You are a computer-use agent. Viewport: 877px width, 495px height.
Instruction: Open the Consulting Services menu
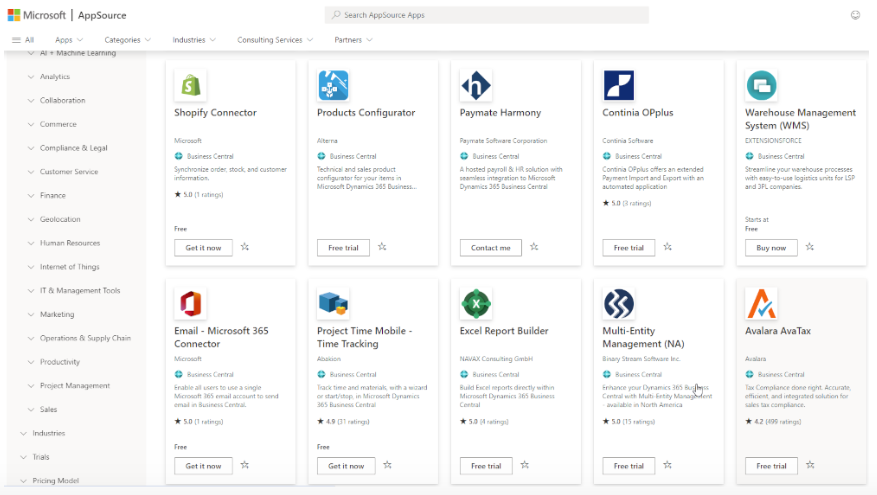pyautogui.click(x=275, y=40)
